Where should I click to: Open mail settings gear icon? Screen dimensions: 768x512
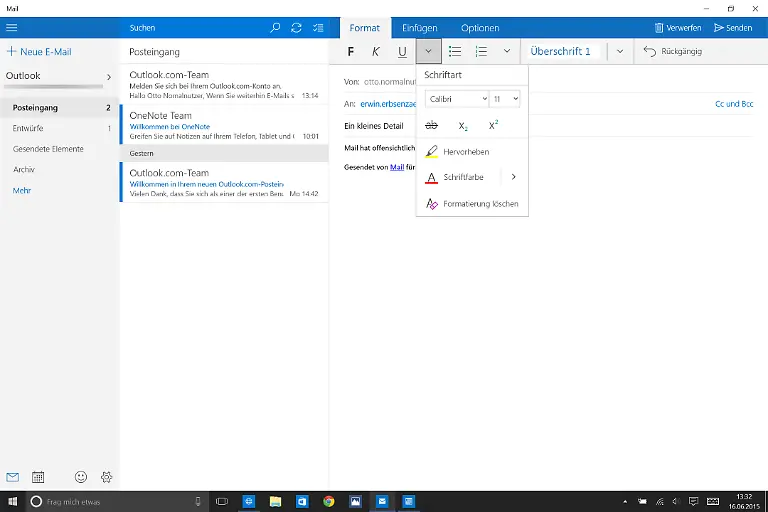(x=107, y=478)
